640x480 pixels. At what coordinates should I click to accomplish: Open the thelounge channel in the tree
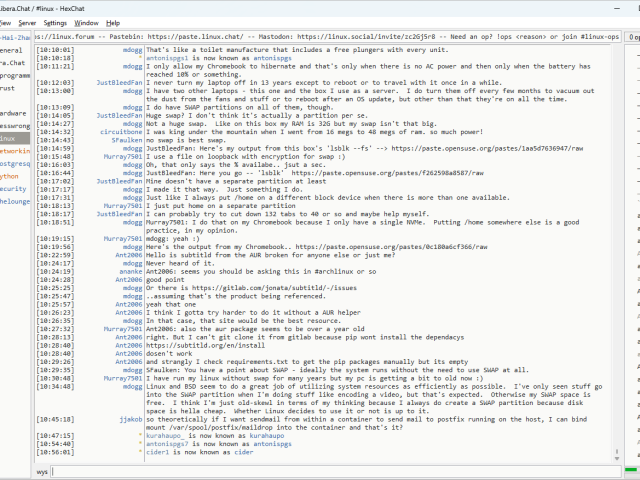tap(14, 201)
